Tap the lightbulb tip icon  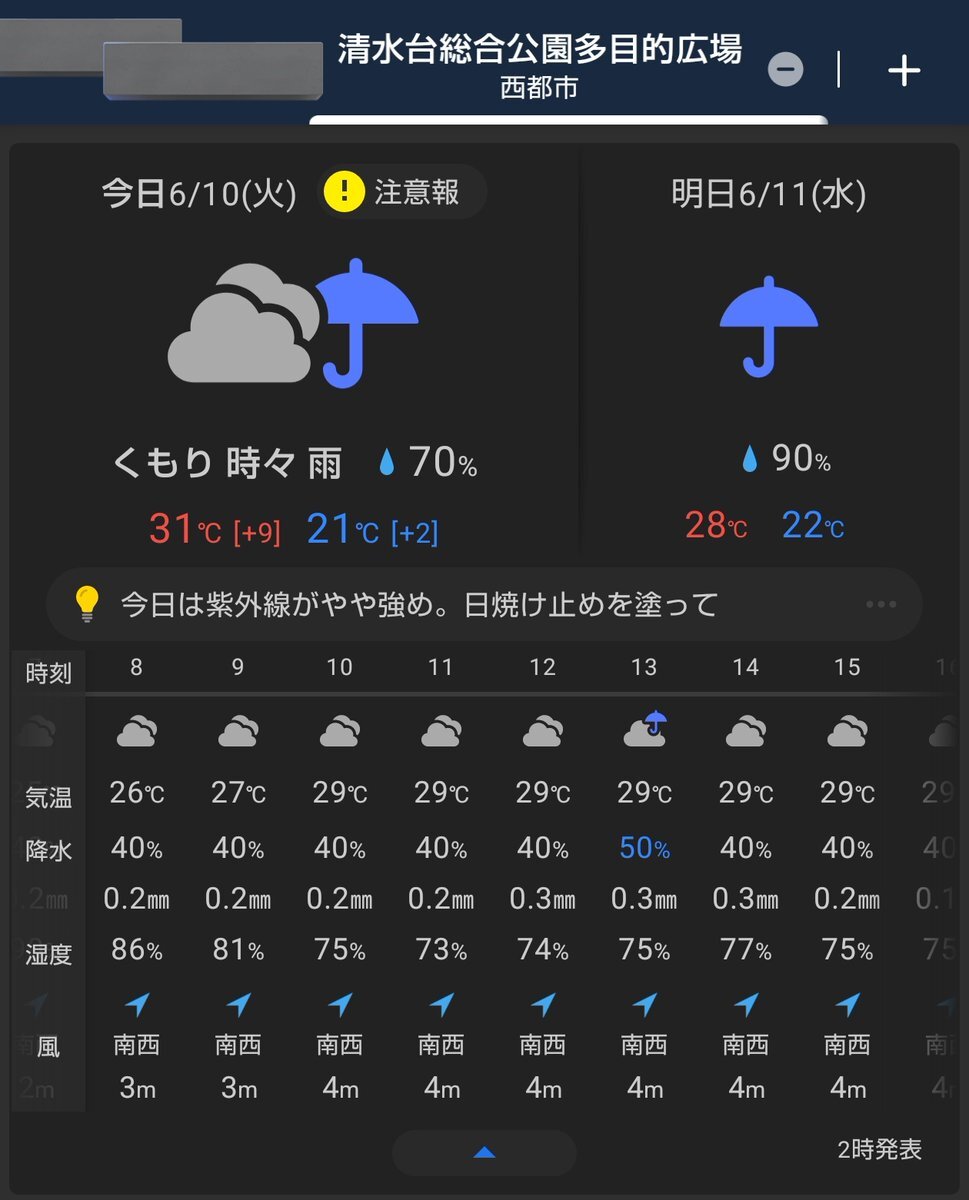click(x=88, y=604)
